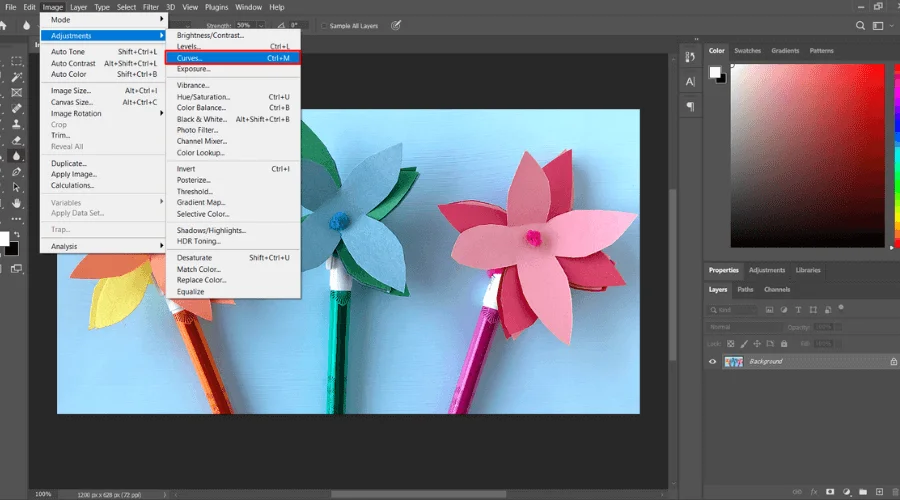Screen dimensions: 900x500
Task: Choose Curves from Adjustments submenu
Action: coord(232,58)
